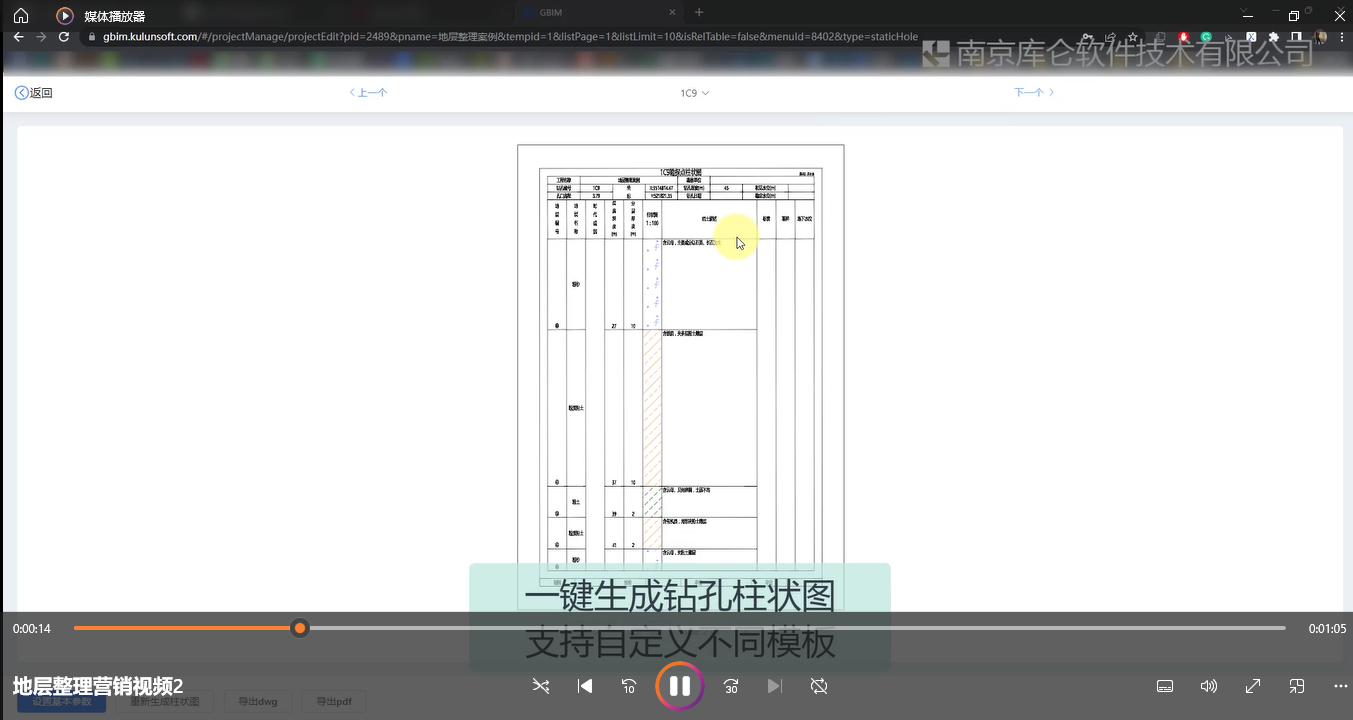Image resolution: width=1353 pixels, height=720 pixels.
Task: Click the 返回 back link
Action: click(33, 93)
